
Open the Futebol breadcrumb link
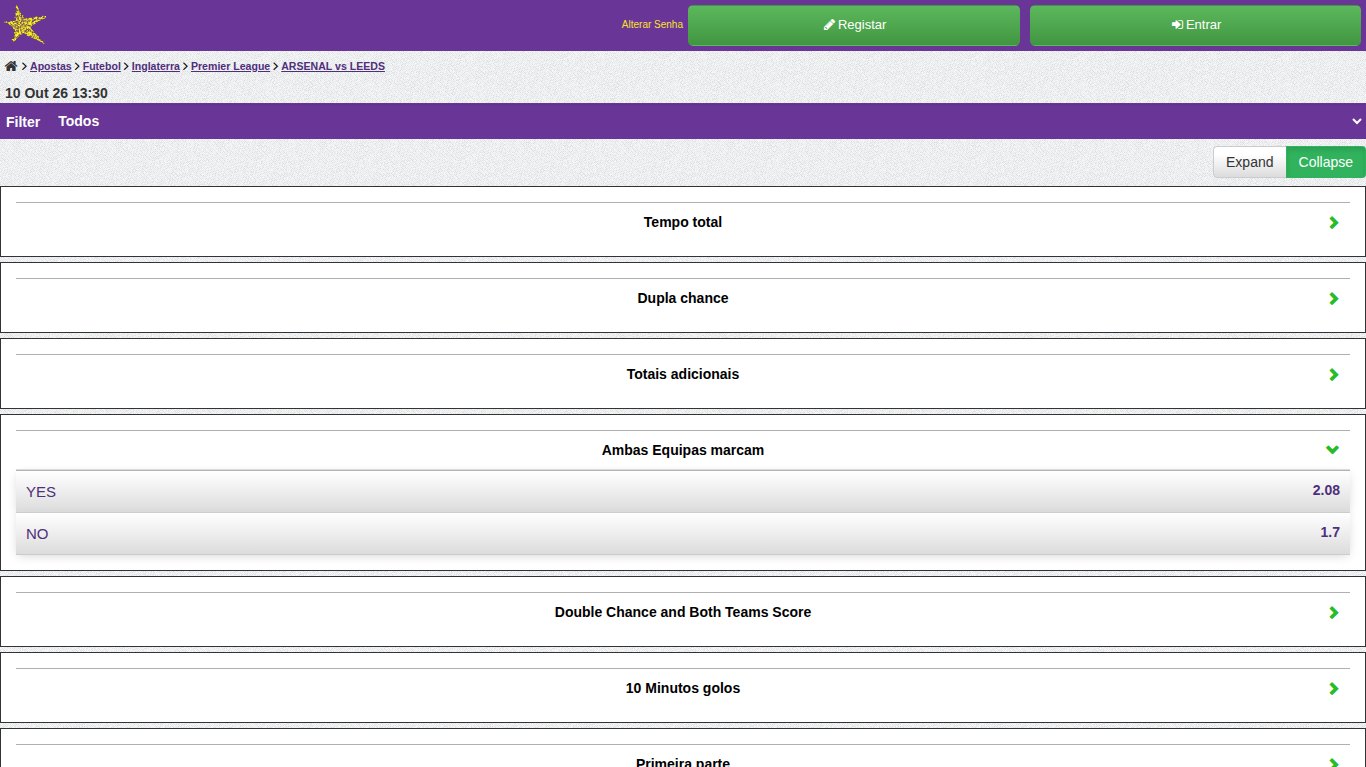(x=102, y=66)
